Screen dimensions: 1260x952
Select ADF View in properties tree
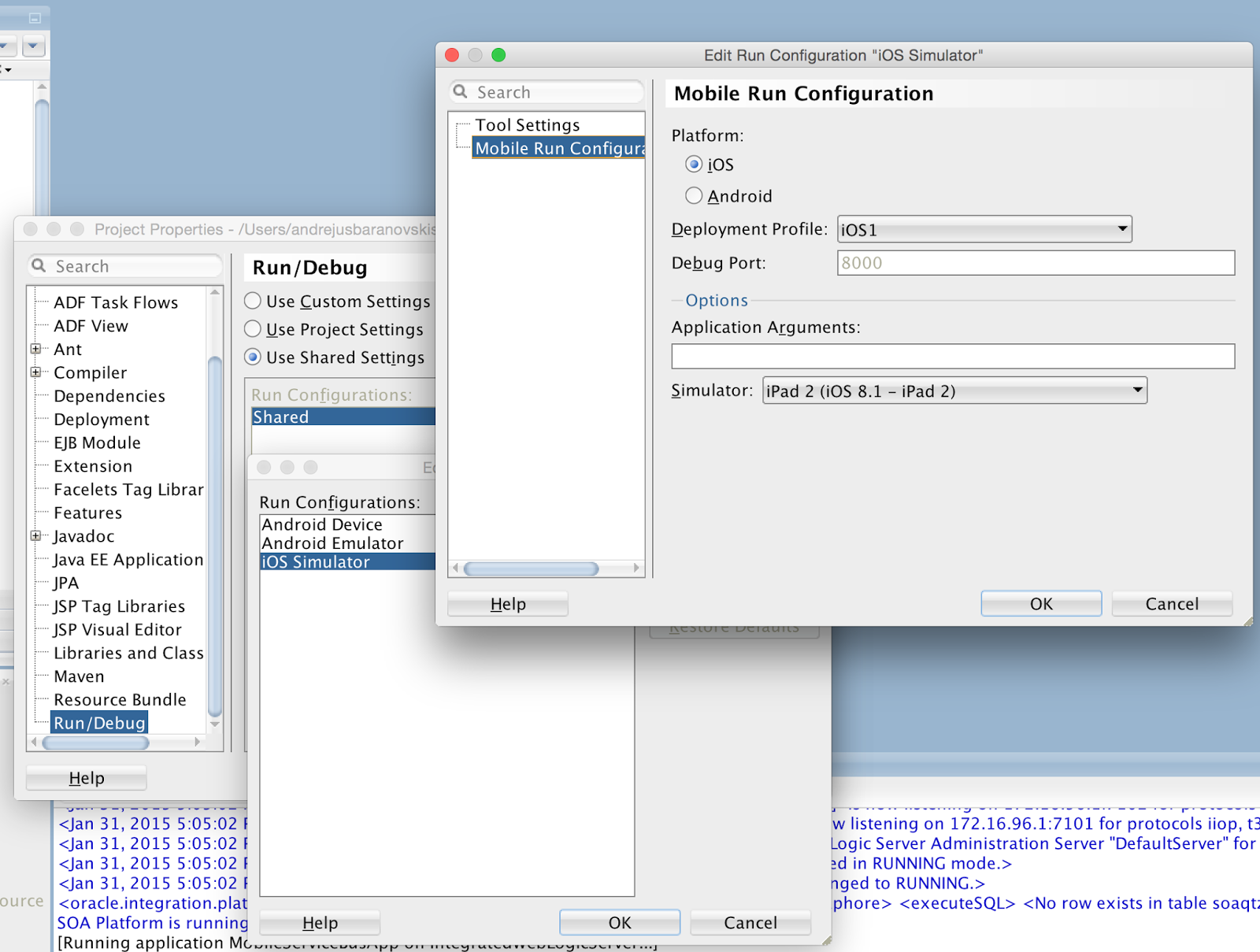click(x=91, y=326)
